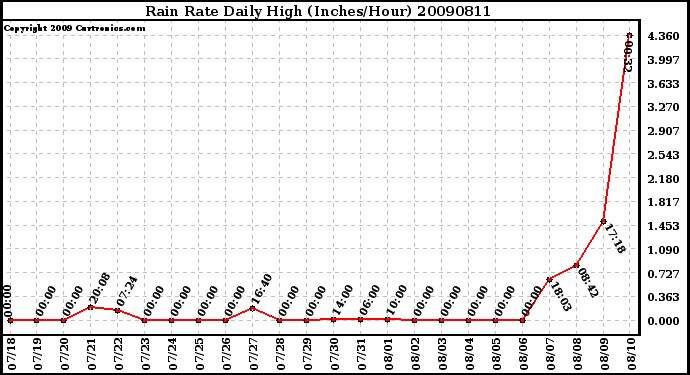Click the 17:18 time annotation
690x375 pixels.
pyautogui.click(x=614, y=239)
